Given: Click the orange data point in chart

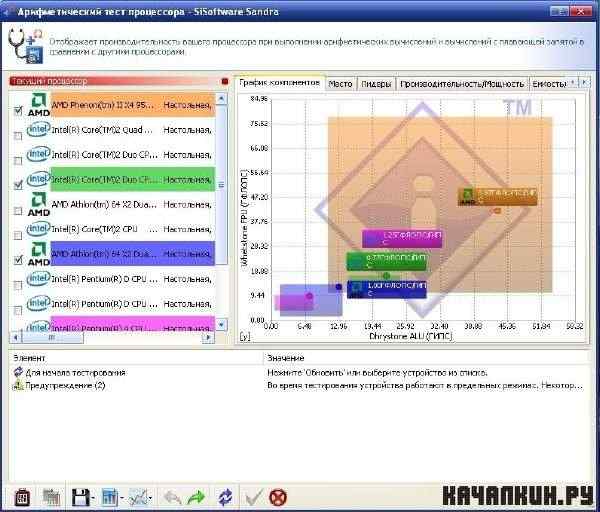Looking at the screenshot, I should [x=497, y=210].
